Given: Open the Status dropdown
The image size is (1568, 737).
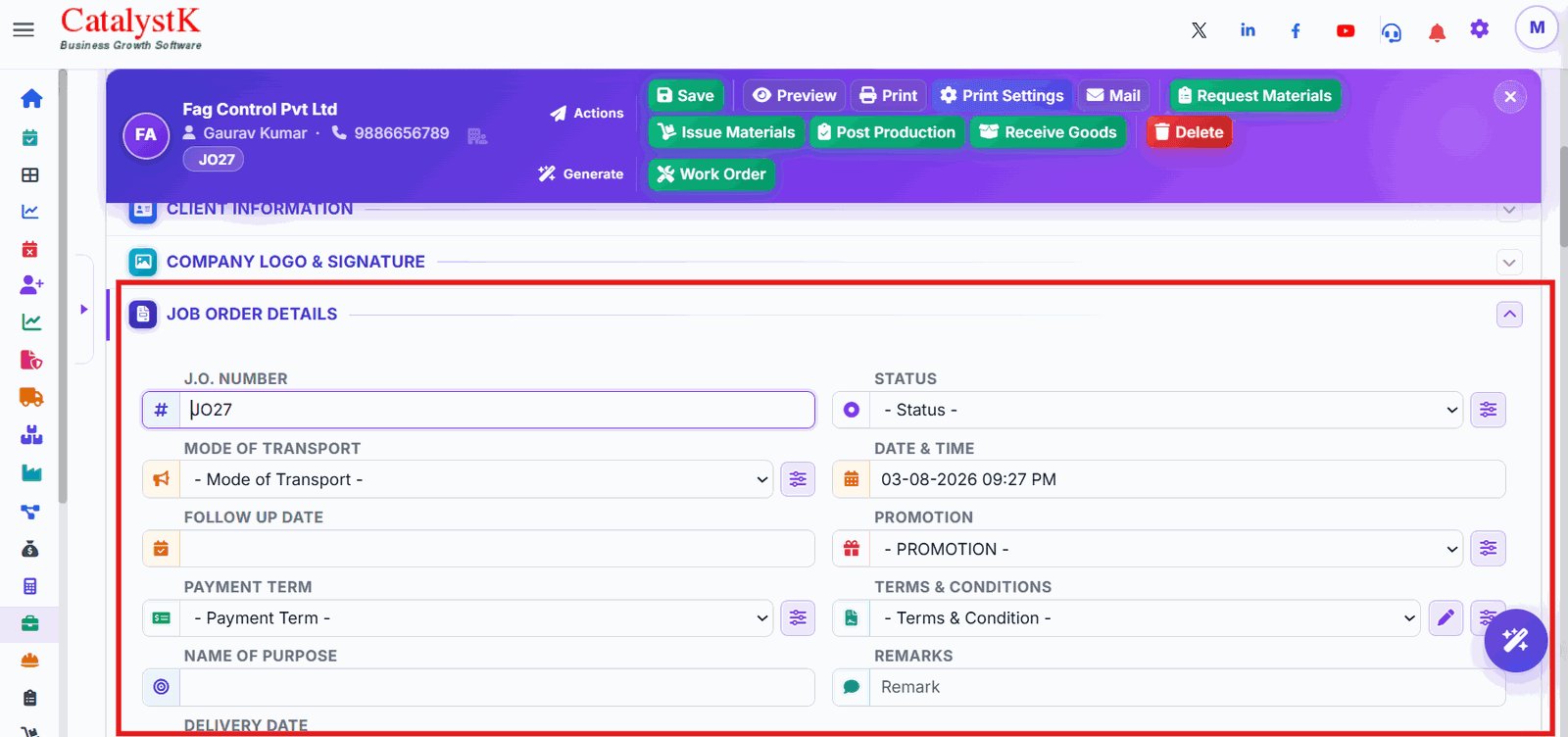Looking at the screenshot, I should click(x=1166, y=410).
